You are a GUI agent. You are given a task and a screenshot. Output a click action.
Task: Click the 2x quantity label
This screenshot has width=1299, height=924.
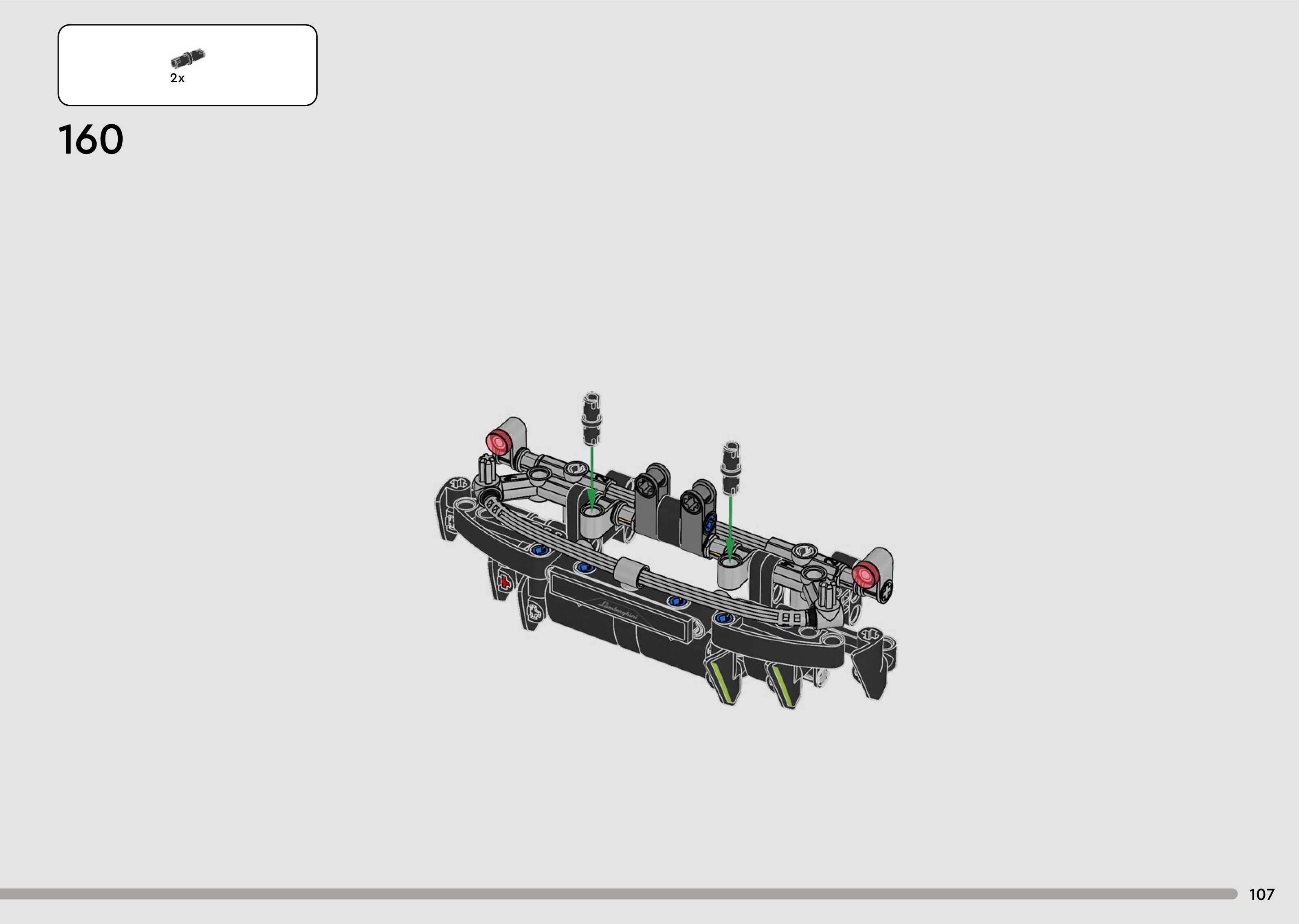177,79
